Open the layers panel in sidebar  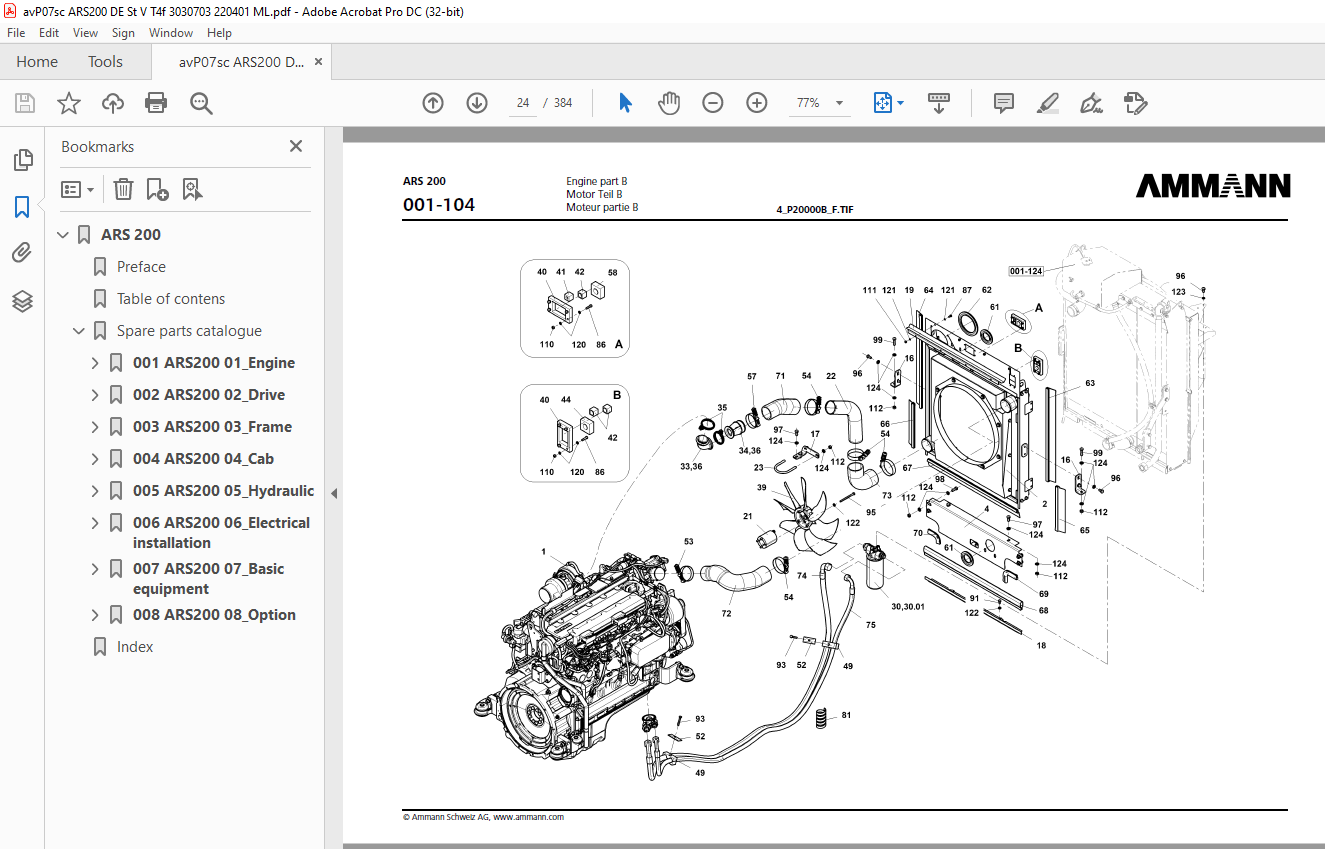pos(22,301)
